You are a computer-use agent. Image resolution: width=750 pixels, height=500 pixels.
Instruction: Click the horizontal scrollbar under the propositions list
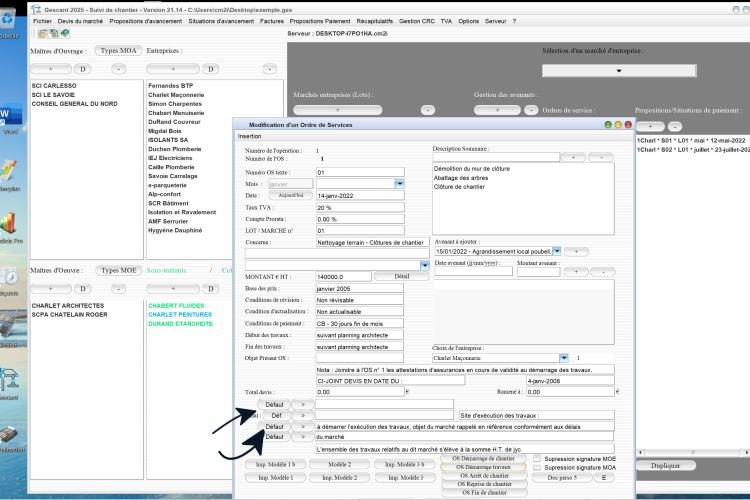click(692, 452)
